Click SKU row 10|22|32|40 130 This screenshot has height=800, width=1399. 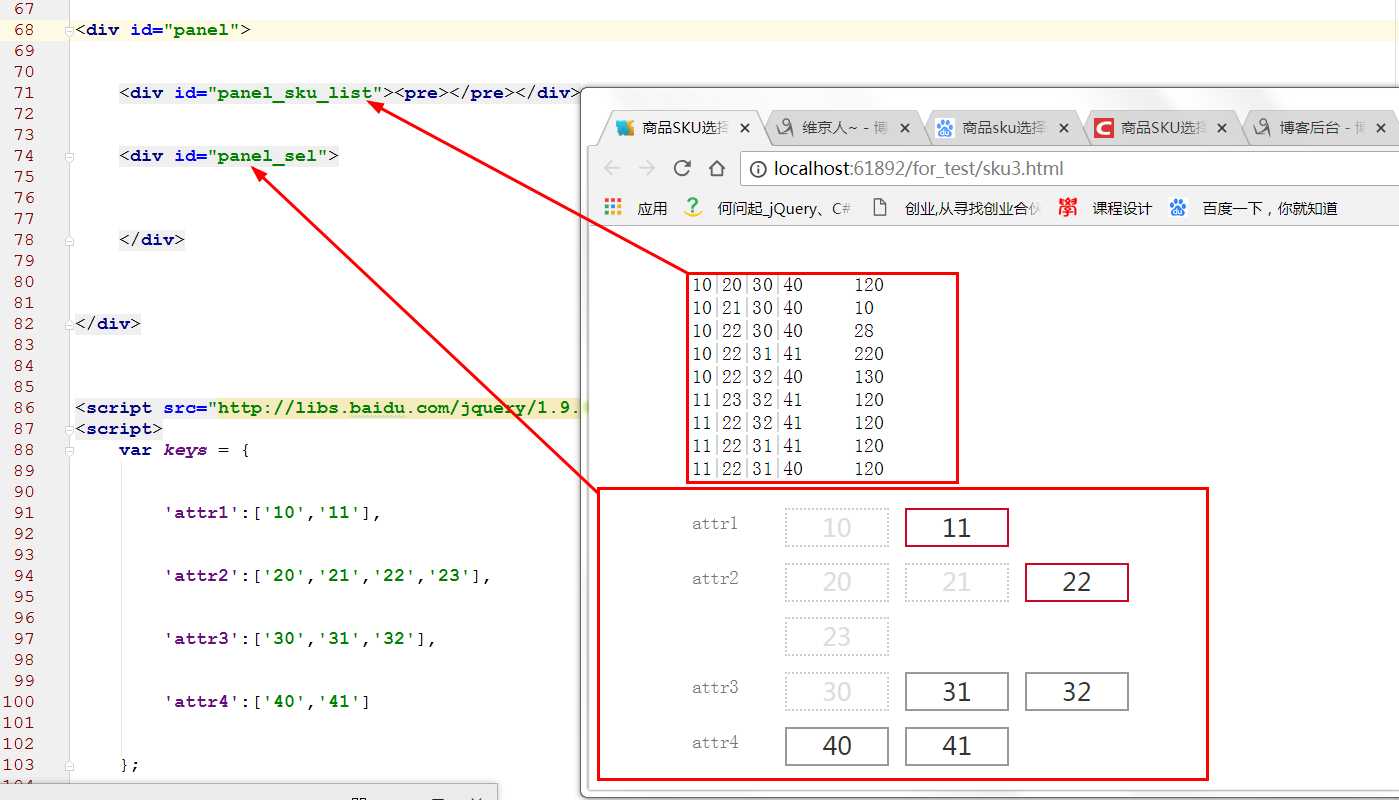(x=788, y=377)
